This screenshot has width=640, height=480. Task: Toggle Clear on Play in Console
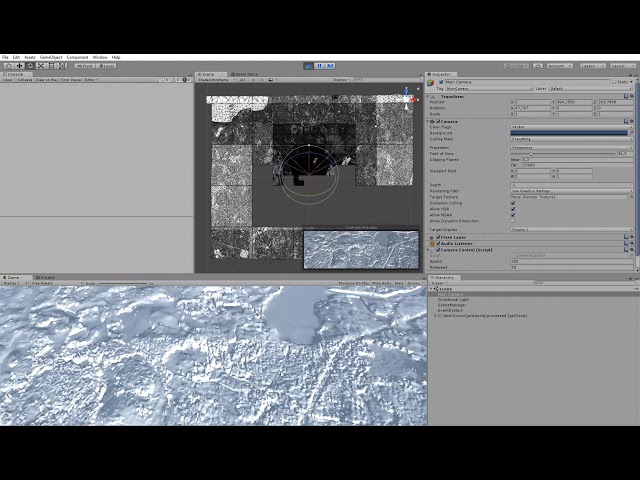tap(47, 80)
